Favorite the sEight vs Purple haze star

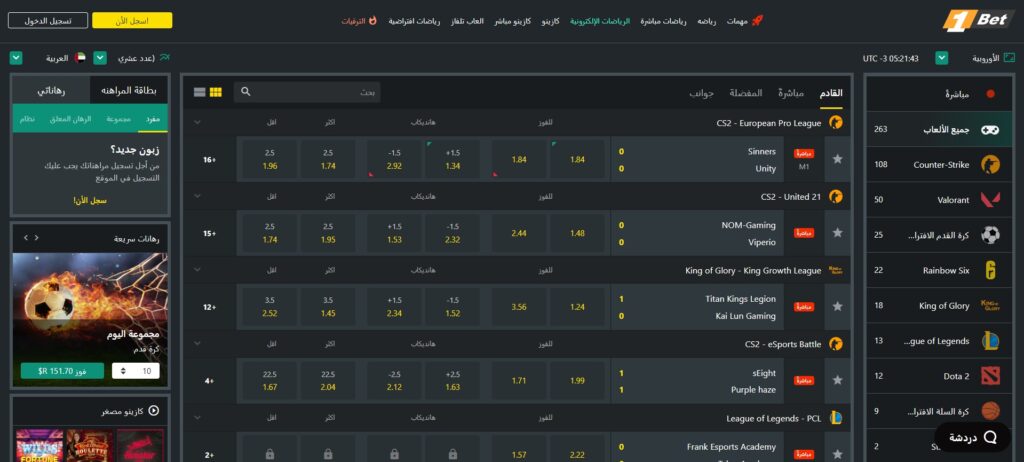(838, 380)
